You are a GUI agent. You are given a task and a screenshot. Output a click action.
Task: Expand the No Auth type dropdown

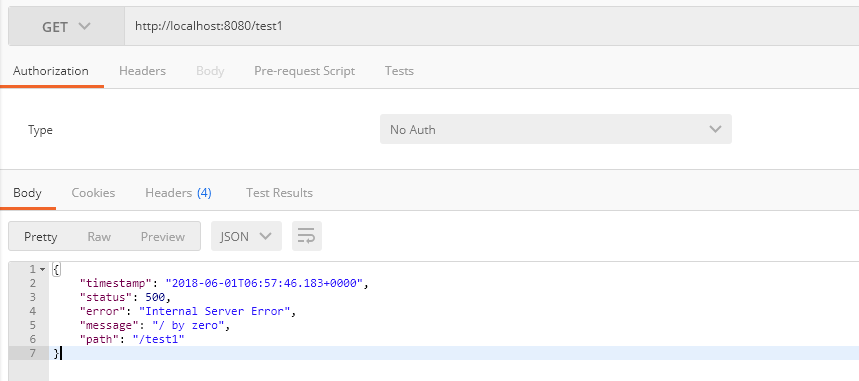[x=556, y=129]
